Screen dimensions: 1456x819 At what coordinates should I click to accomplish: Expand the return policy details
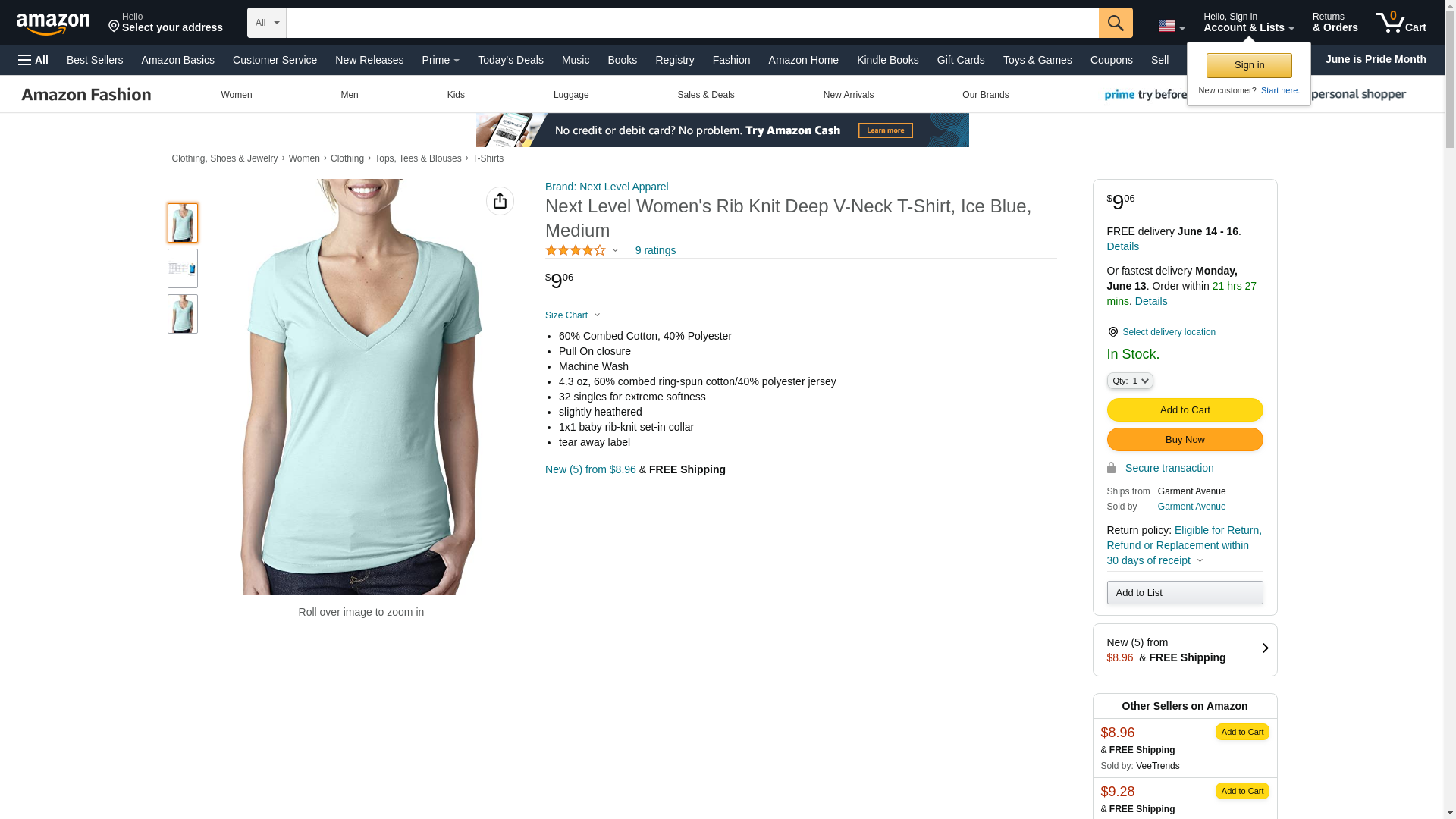[x=1199, y=560]
